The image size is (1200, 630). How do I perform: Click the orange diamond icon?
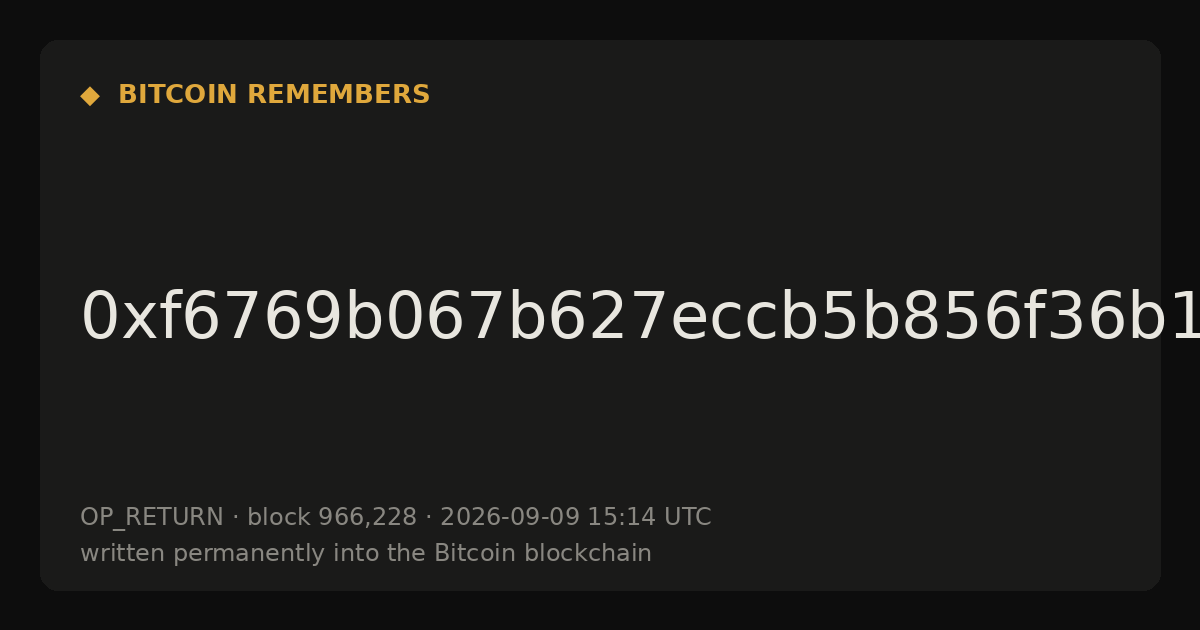click(x=90, y=96)
